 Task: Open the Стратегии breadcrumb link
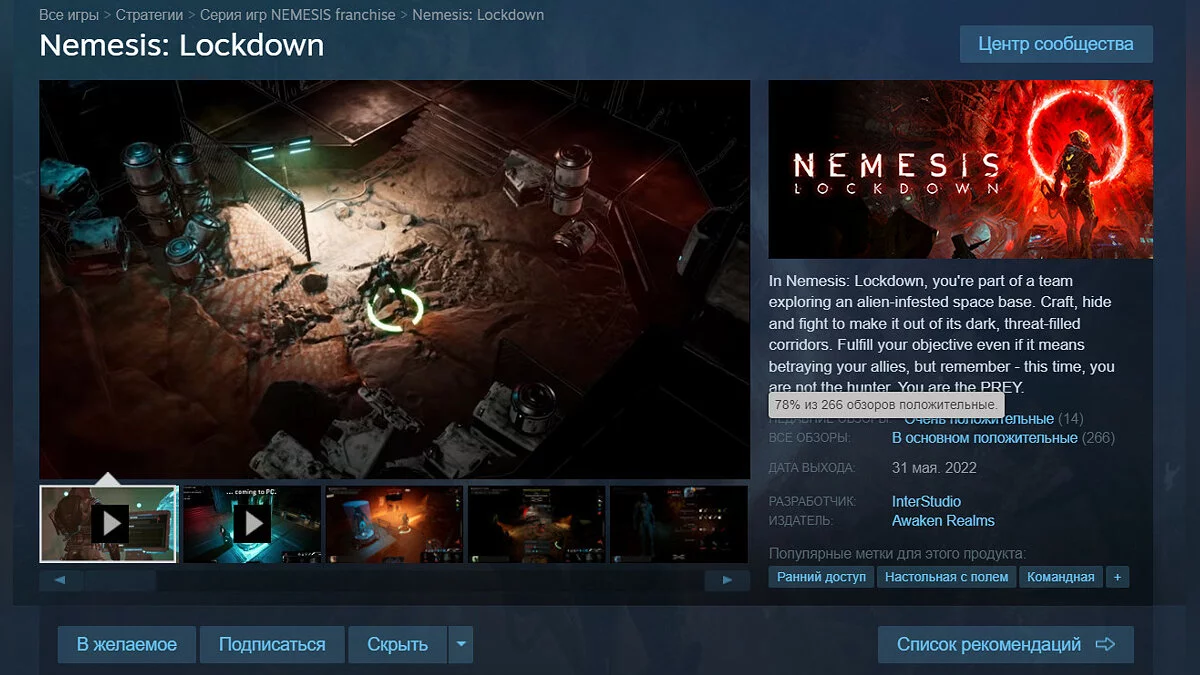pyautogui.click(x=149, y=15)
